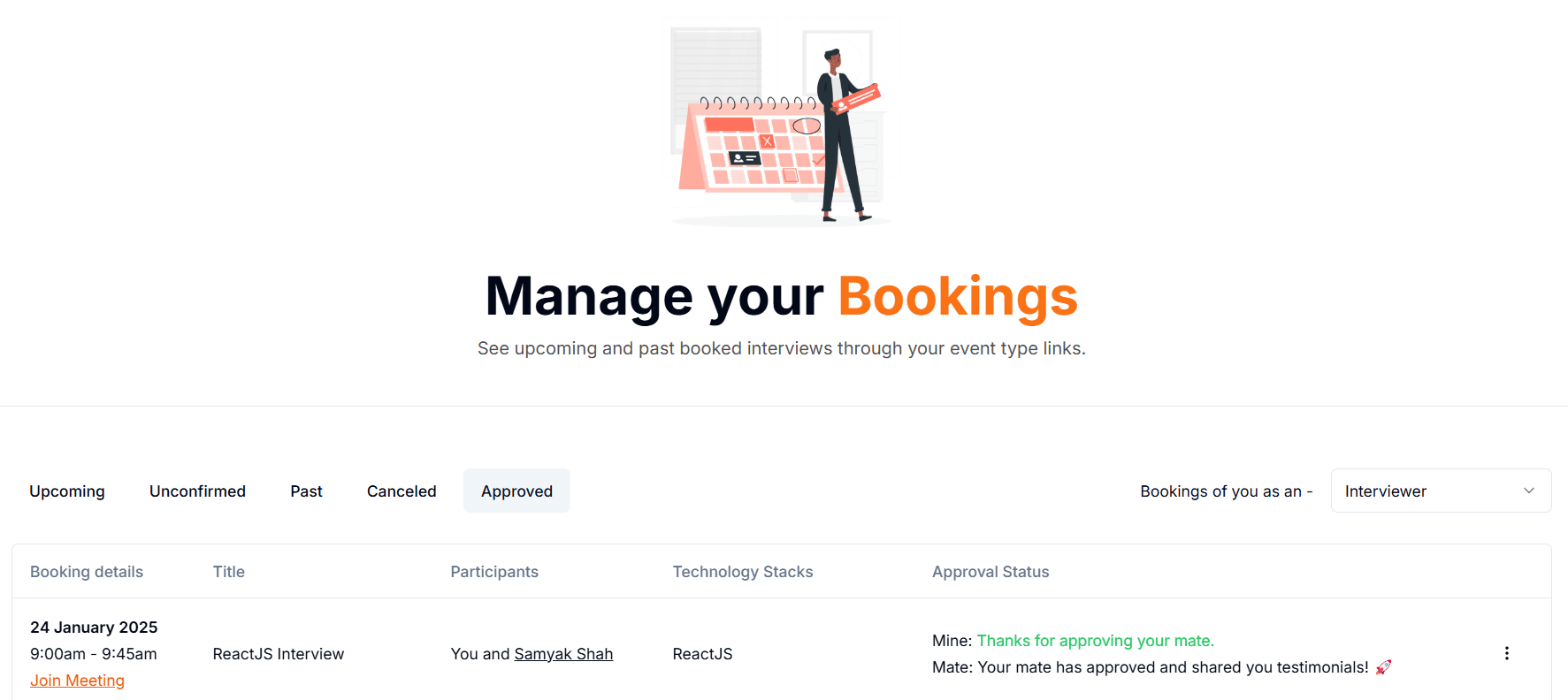Click the Join Meeting link
1568x700 pixels.
77,681
